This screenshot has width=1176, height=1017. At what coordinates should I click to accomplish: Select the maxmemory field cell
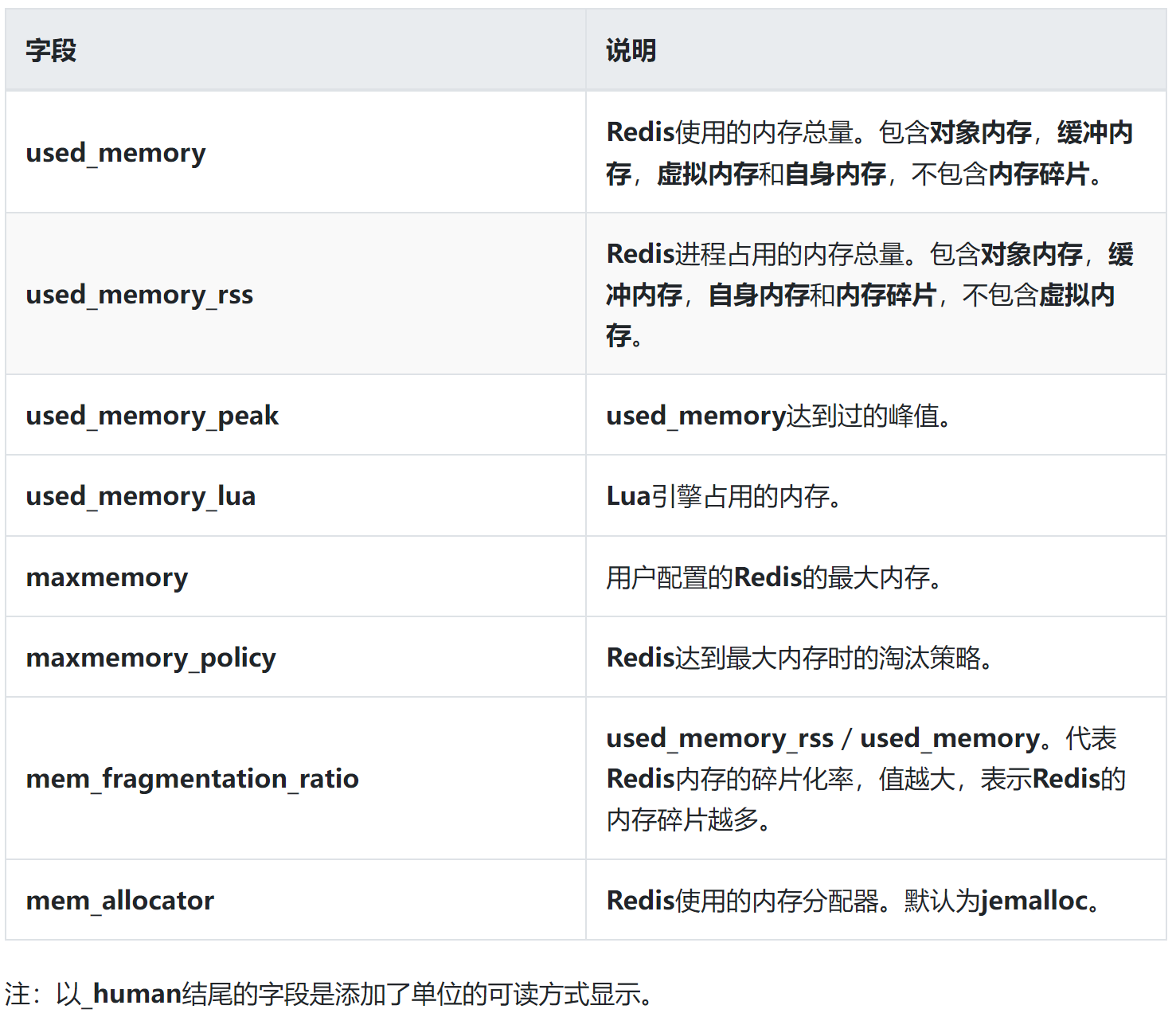point(295,577)
